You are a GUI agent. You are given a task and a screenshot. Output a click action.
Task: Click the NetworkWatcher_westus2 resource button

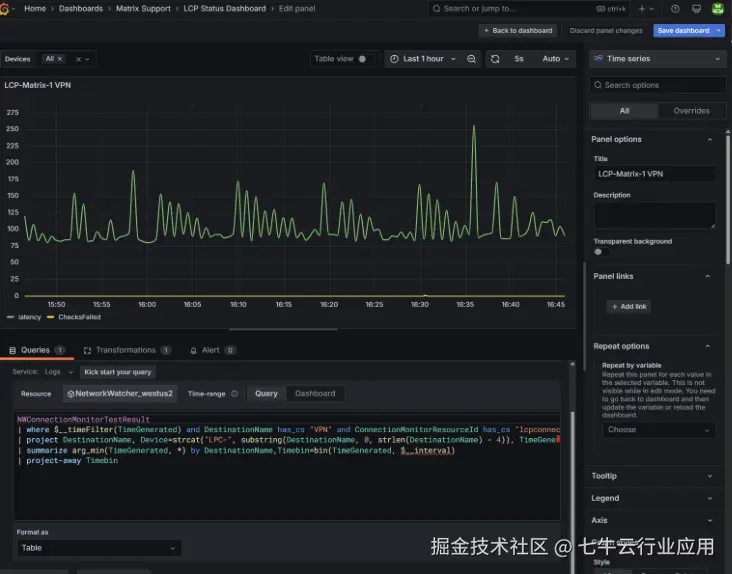click(120, 393)
